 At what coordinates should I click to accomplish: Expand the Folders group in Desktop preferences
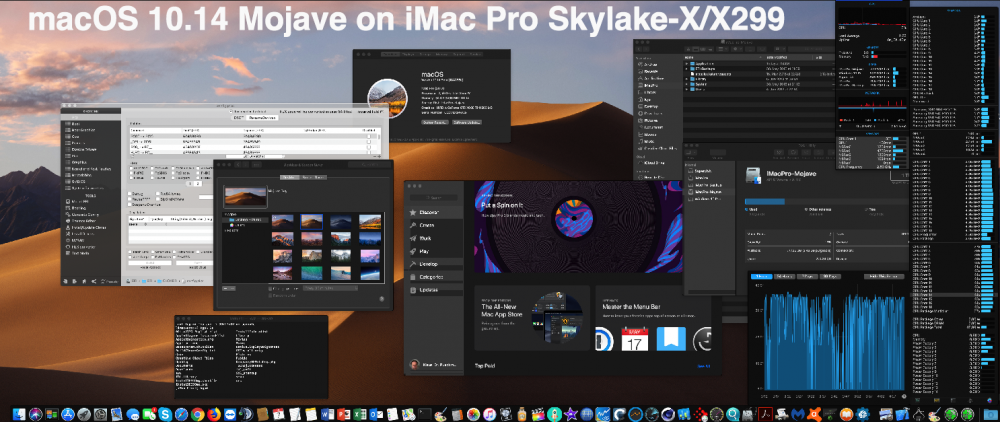[226, 231]
